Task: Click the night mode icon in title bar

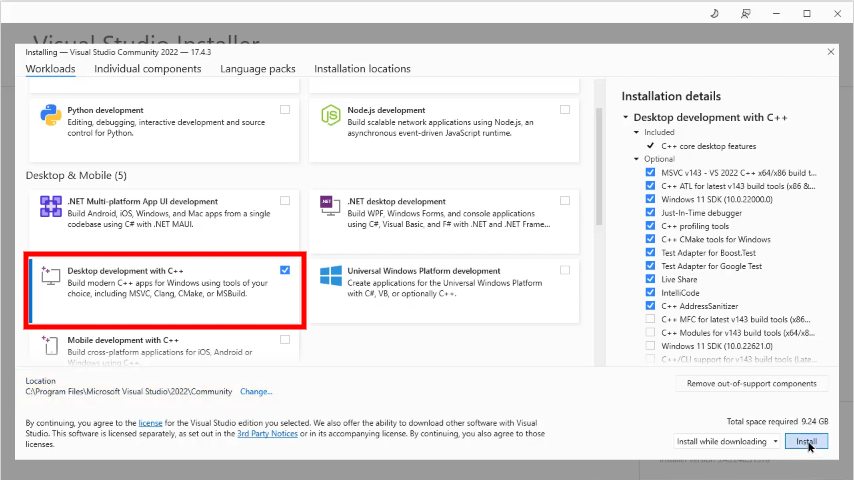Action: click(x=714, y=13)
